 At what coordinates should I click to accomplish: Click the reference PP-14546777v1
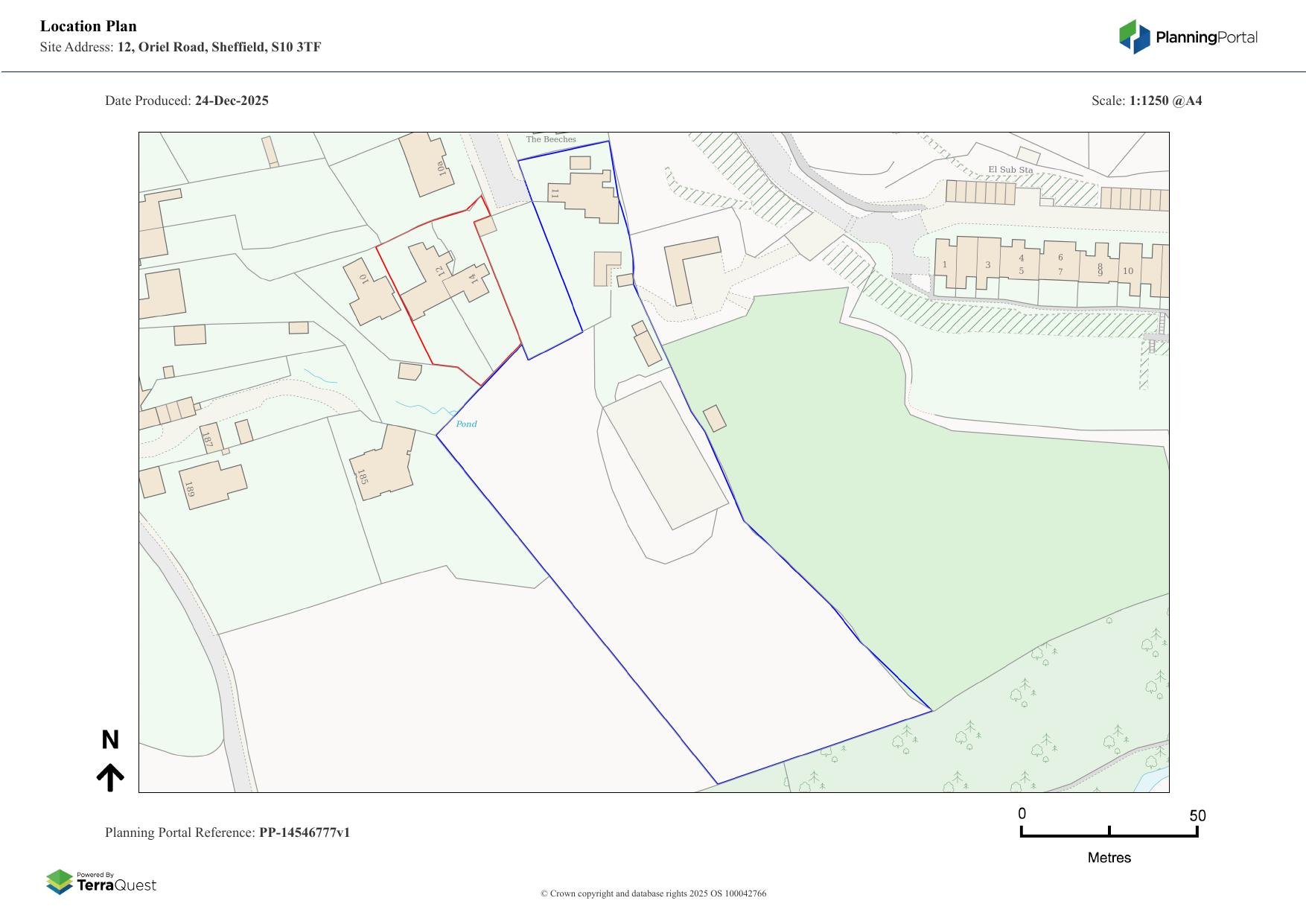click(x=304, y=832)
